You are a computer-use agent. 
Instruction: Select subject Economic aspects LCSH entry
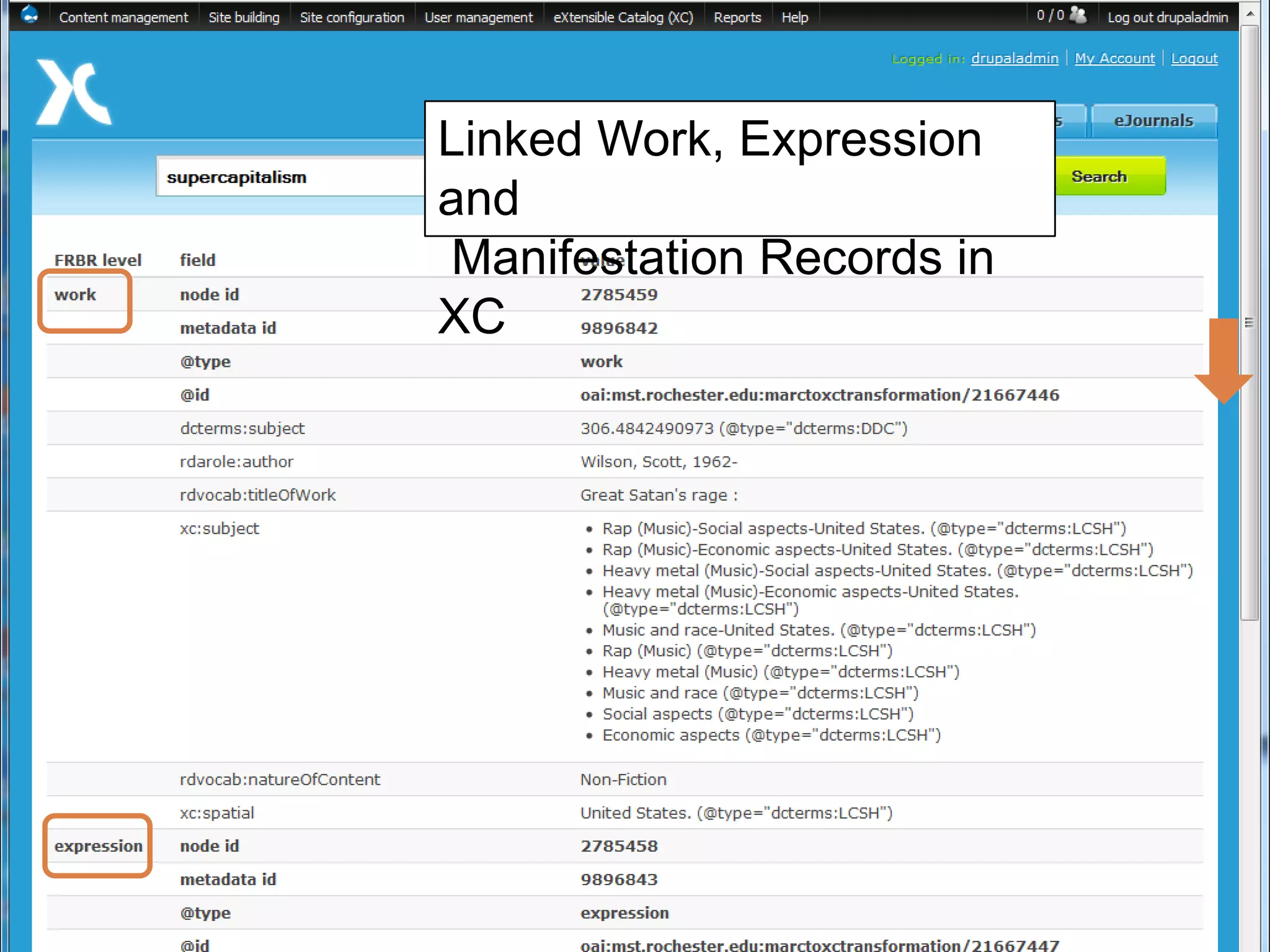[771, 735]
